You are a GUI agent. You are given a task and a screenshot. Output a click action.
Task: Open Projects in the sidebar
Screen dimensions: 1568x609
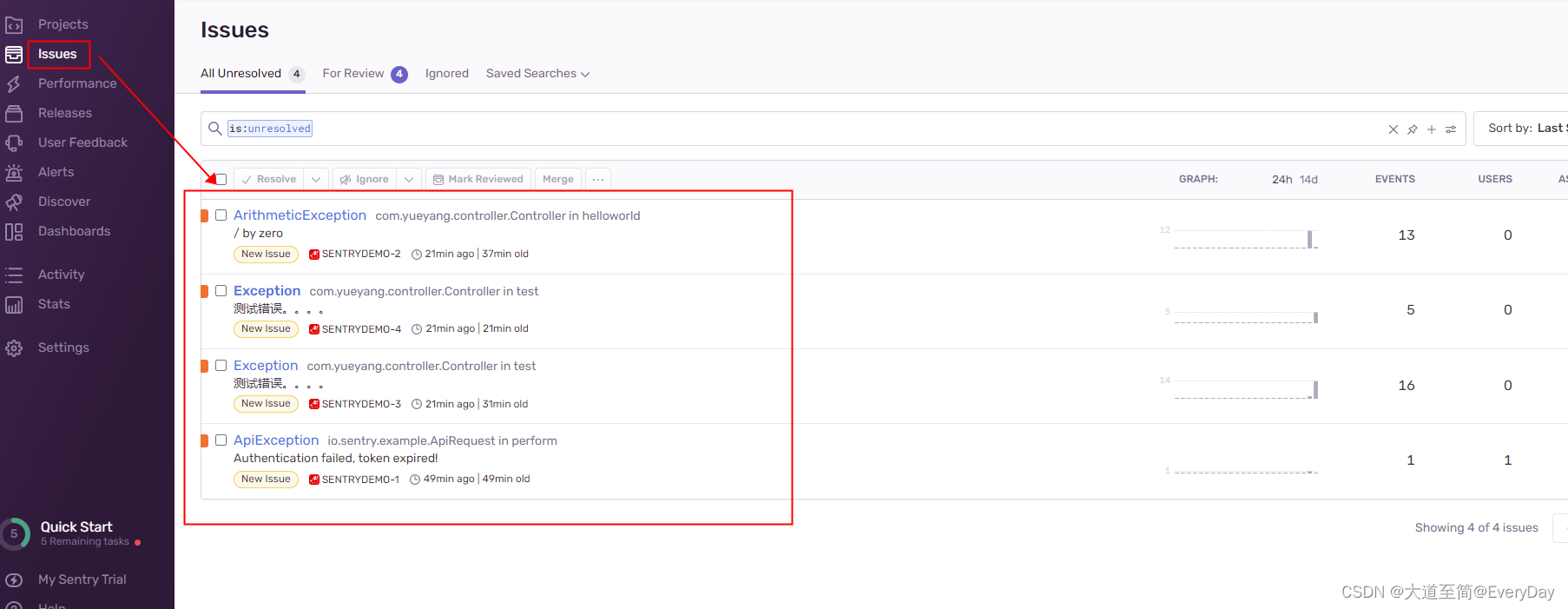point(63,24)
